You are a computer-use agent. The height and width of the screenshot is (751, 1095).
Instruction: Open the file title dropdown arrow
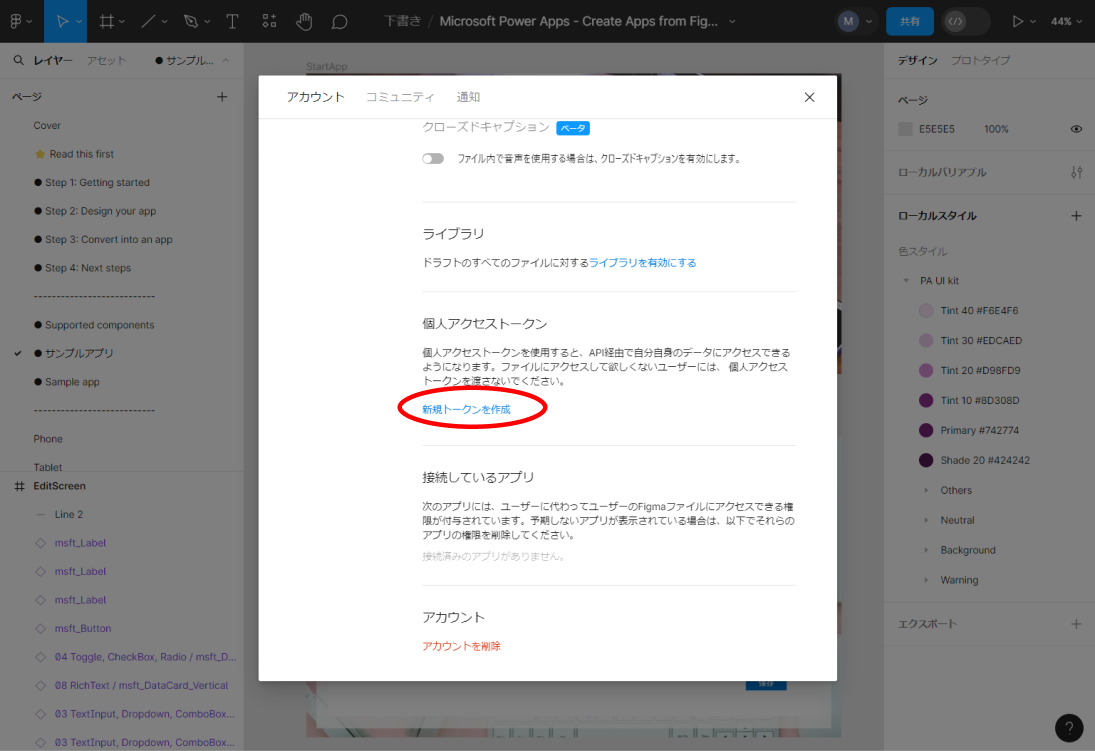tap(732, 22)
